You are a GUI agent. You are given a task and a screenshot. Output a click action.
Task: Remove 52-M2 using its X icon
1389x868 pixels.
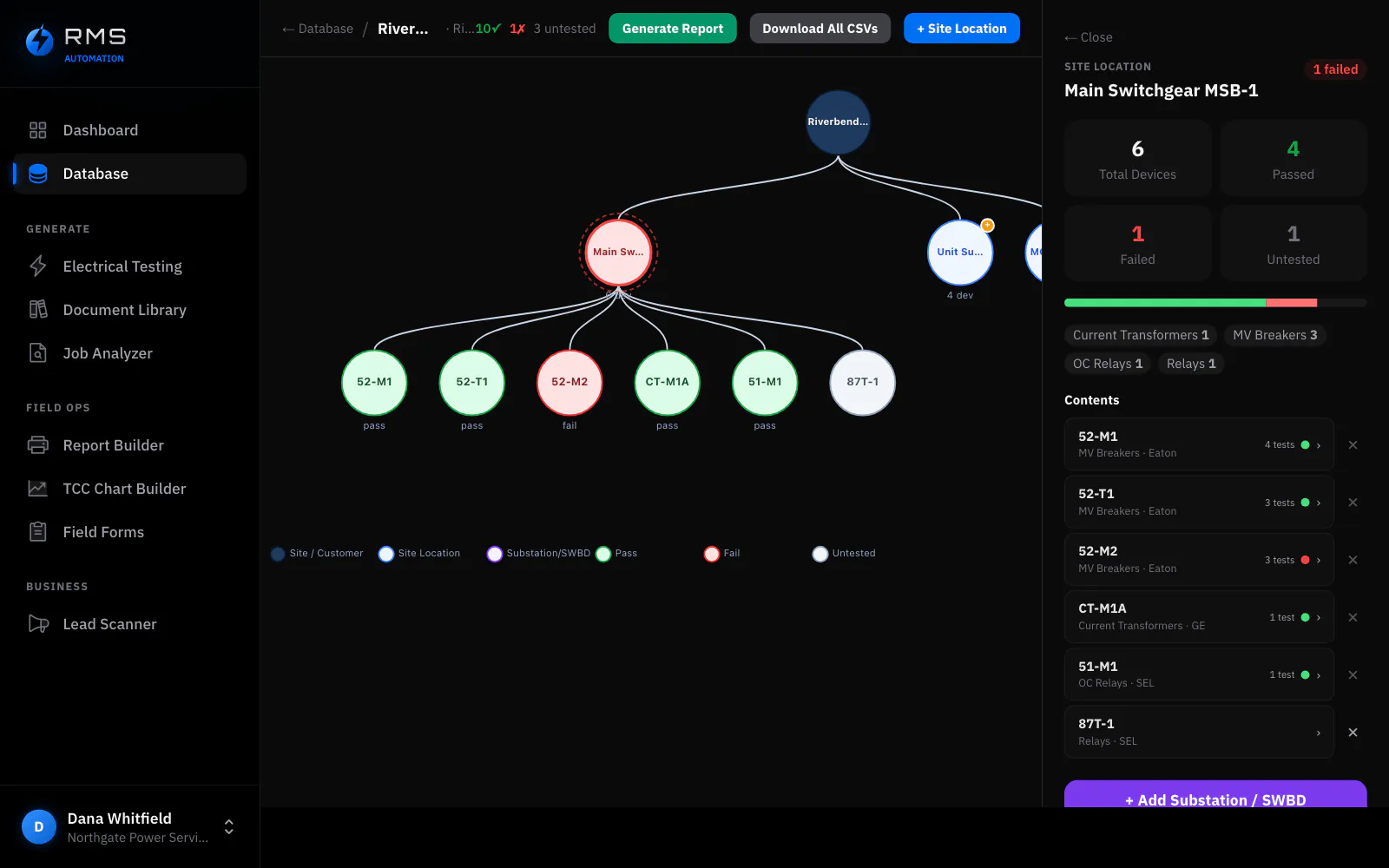1353,560
